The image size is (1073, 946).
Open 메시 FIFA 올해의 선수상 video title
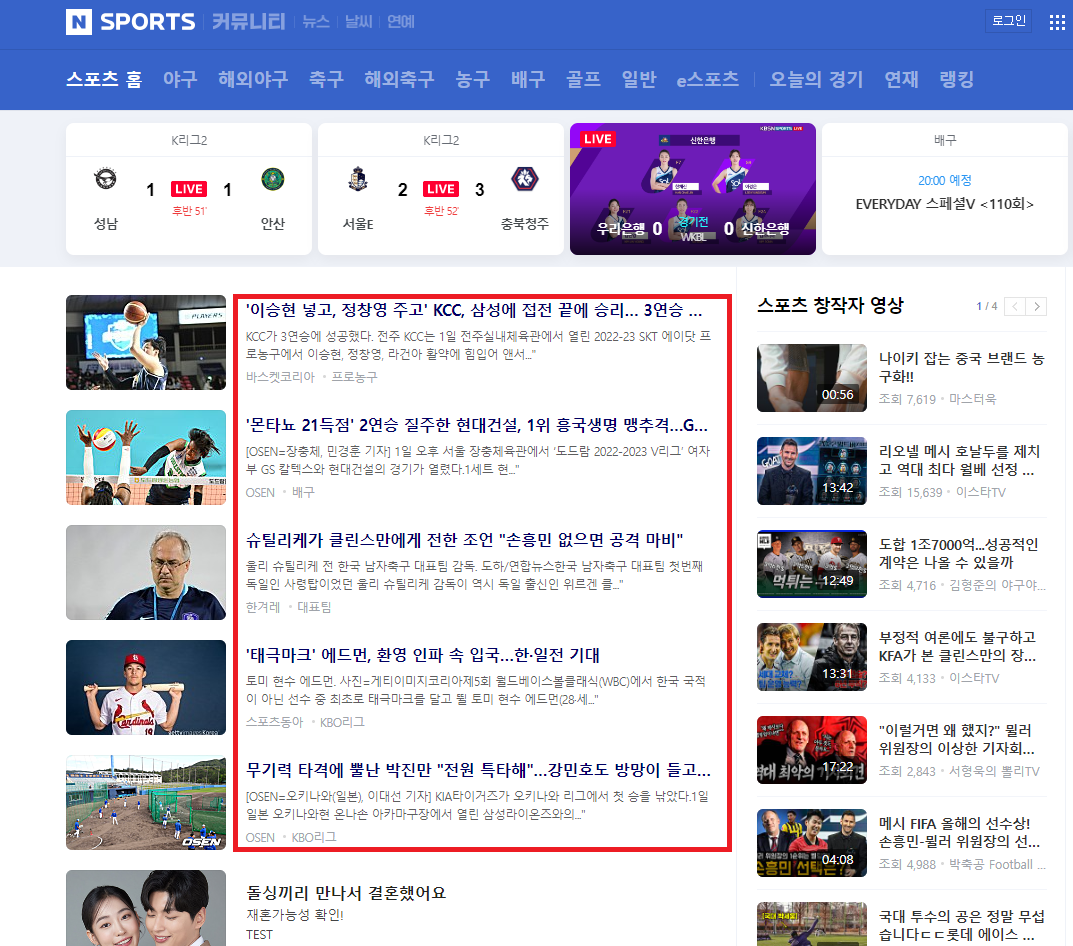click(959, 832)
